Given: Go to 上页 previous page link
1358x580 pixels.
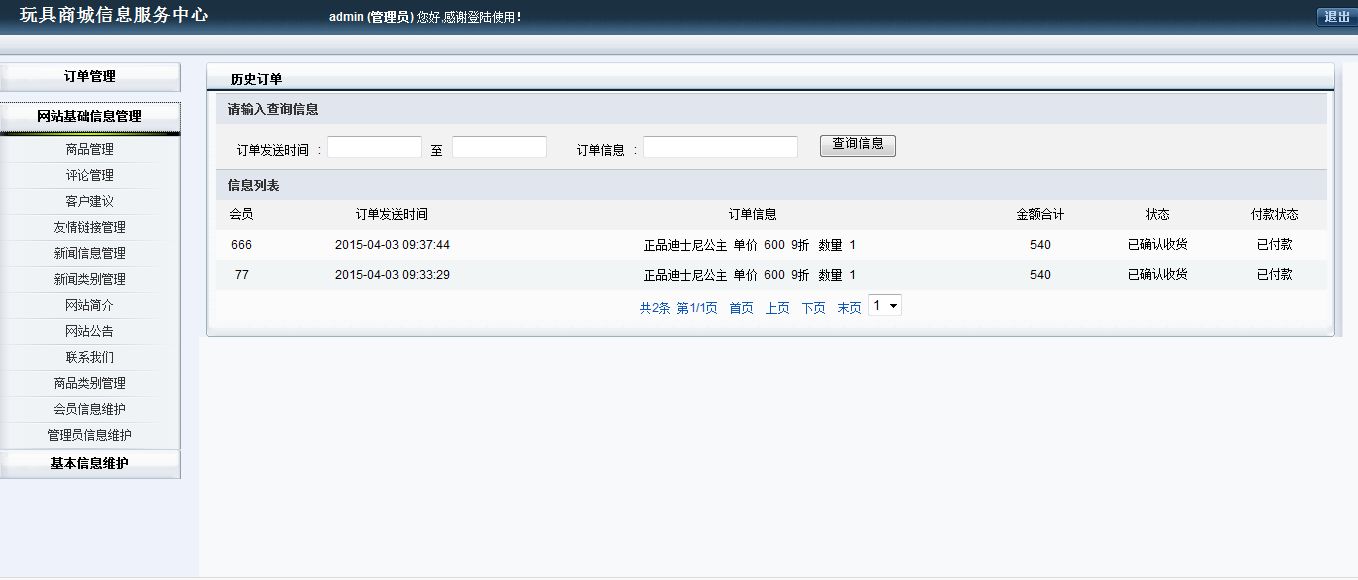Looking at the screenshot, I should [x=777, y=308].
